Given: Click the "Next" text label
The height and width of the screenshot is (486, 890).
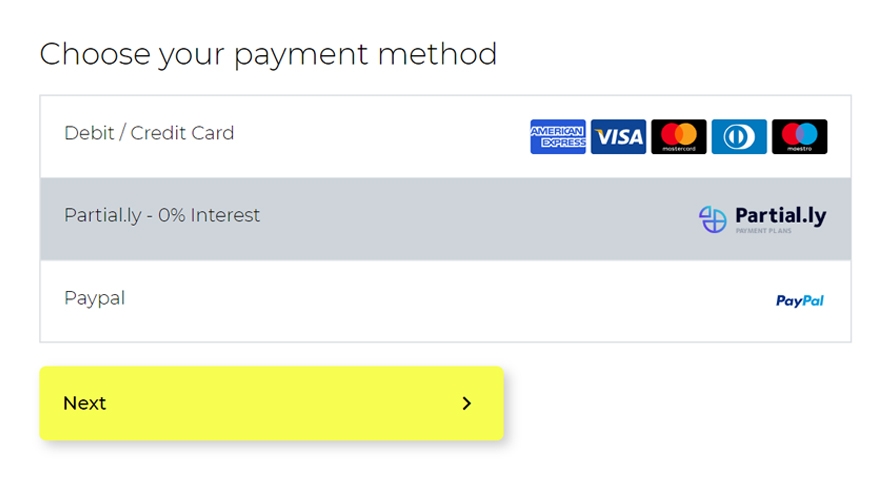Looking at the screenshot, I should (84, 403).
